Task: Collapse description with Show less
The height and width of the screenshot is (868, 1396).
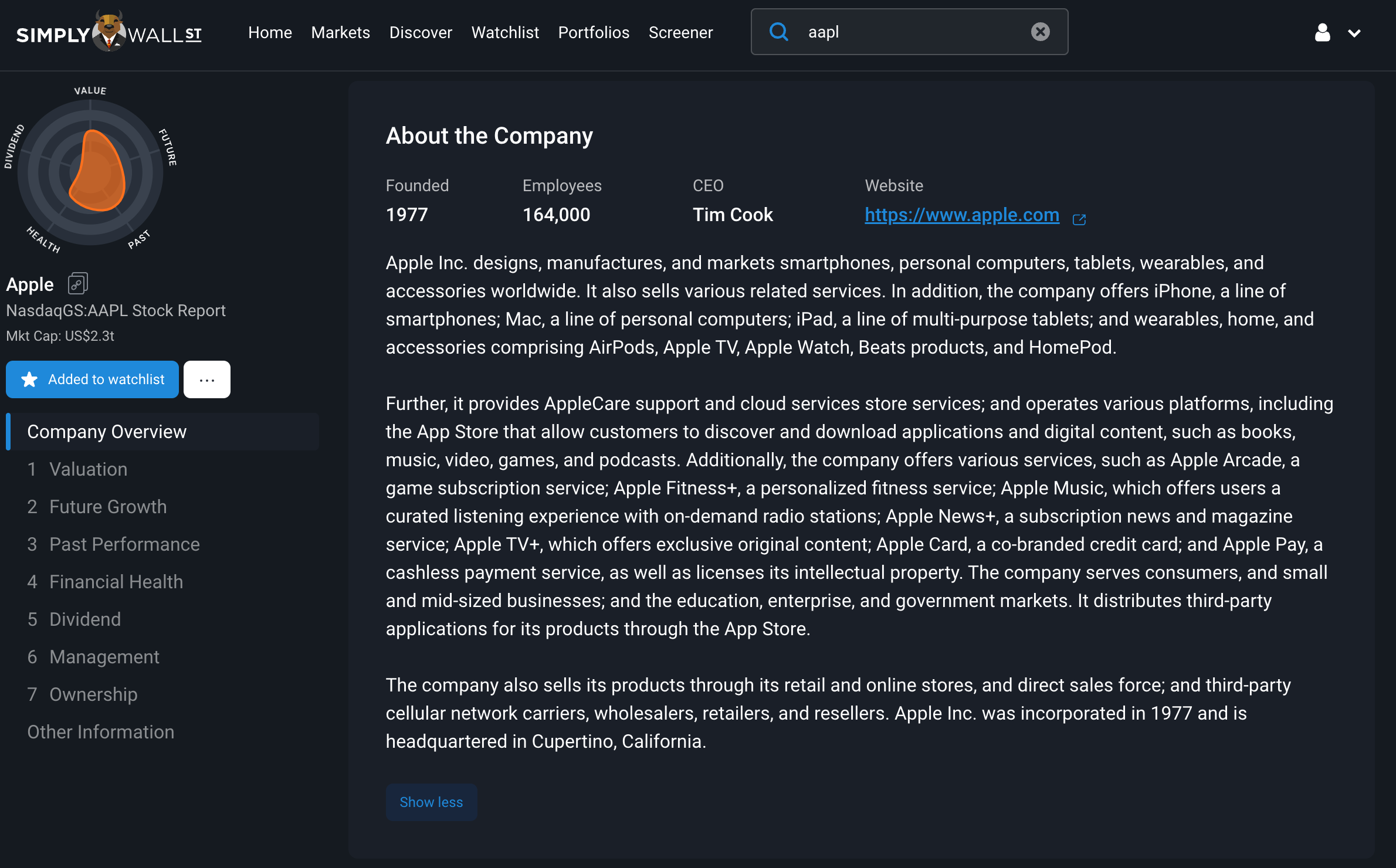Action: [431, 802]
